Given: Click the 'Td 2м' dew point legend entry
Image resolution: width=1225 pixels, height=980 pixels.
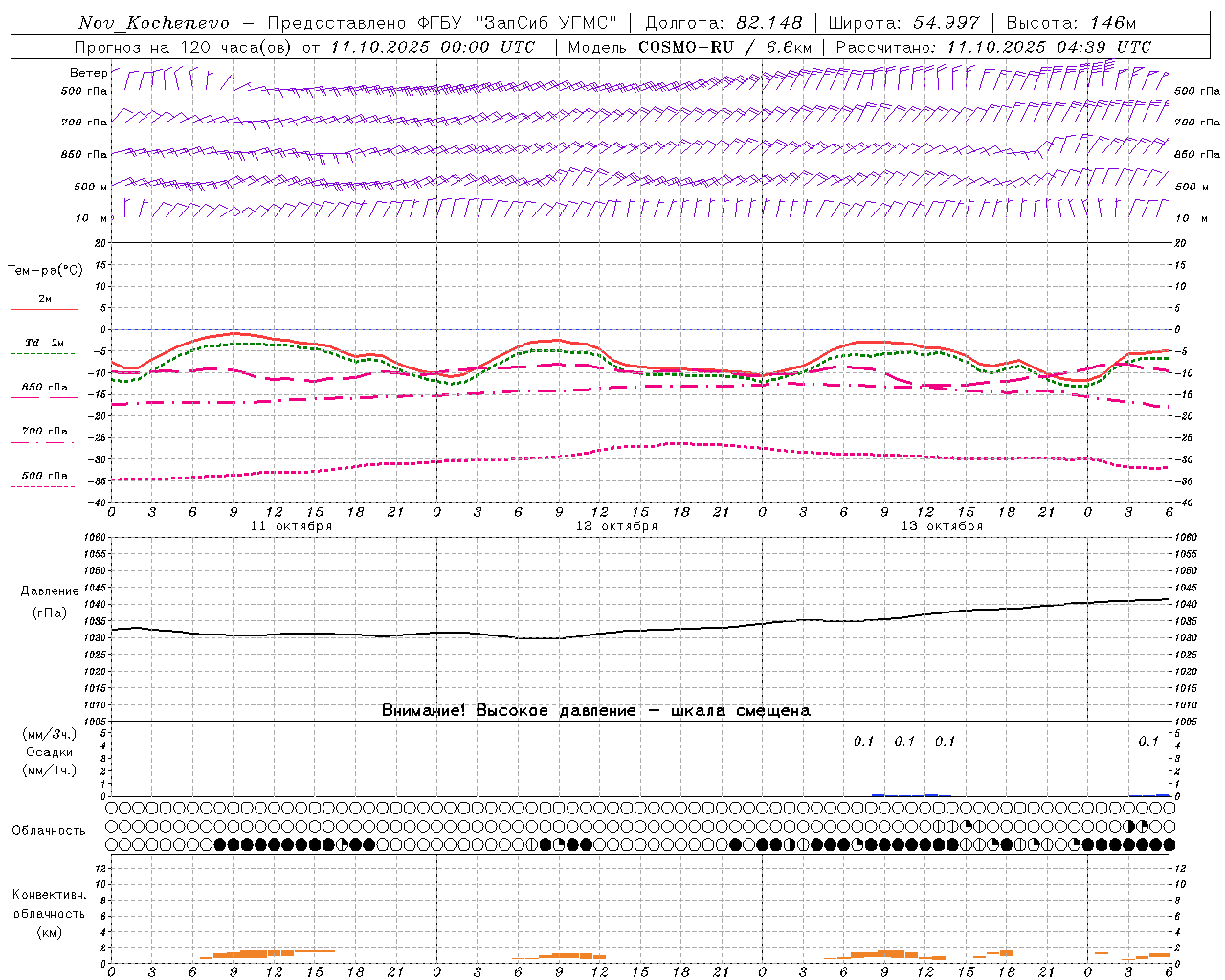Looking at the screenshot, I should coord(45,343).
